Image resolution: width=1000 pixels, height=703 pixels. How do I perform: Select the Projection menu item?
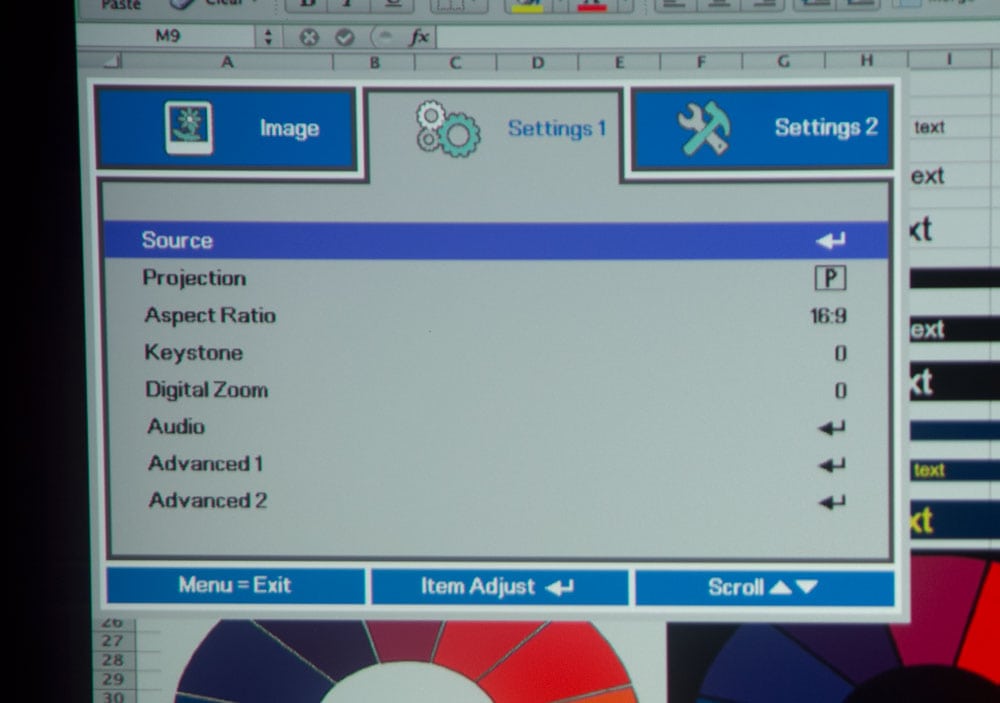(x=496, y=278)
